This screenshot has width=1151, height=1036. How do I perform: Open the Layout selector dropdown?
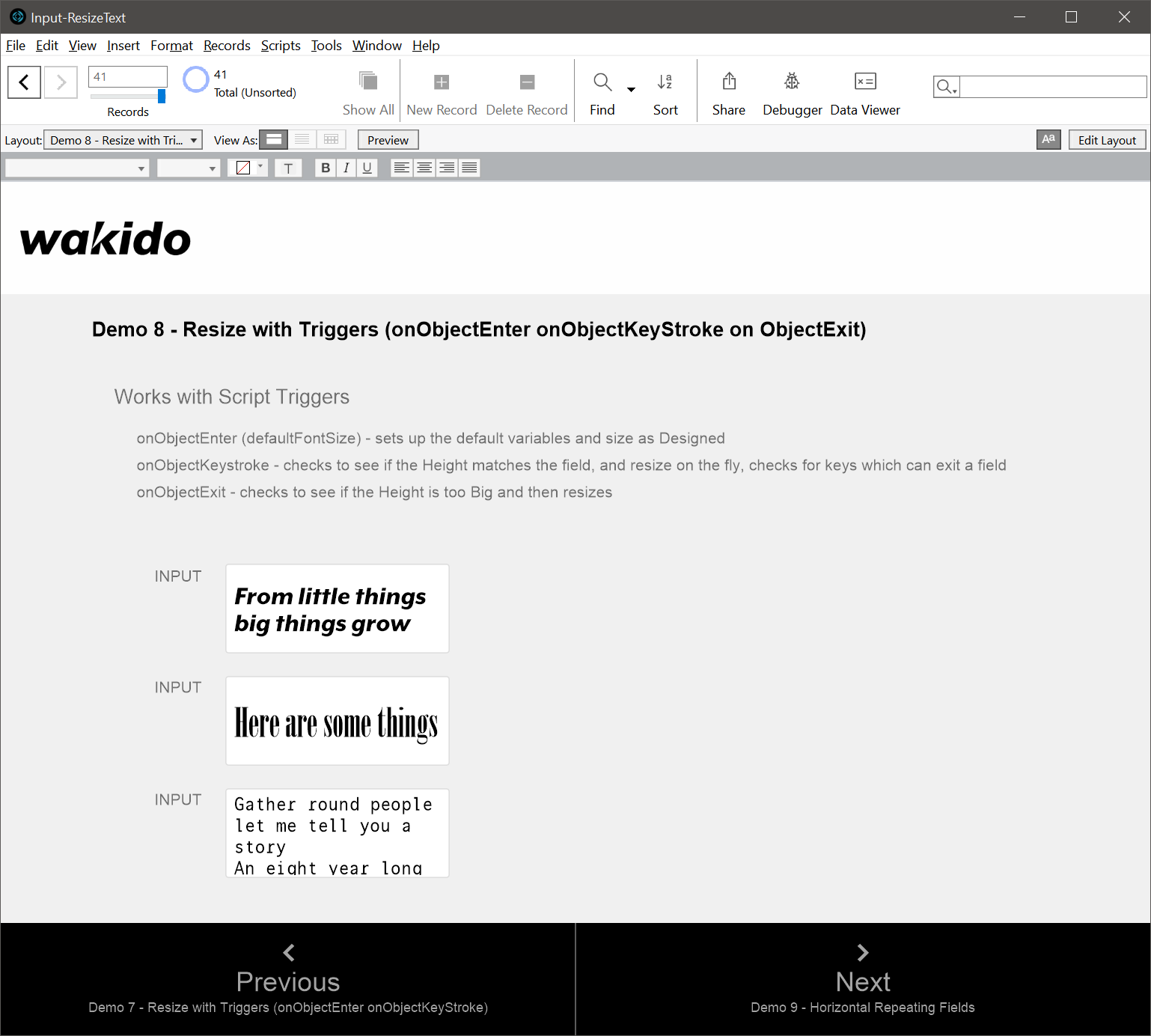[122, 139]
